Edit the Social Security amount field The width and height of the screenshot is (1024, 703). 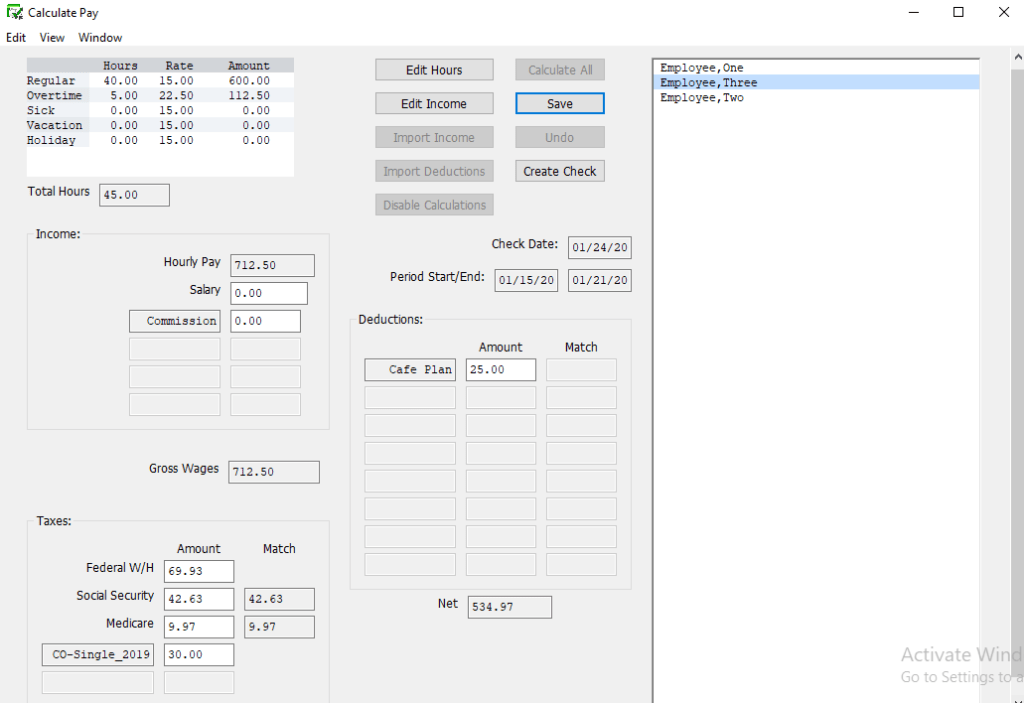tap(198, 599)
